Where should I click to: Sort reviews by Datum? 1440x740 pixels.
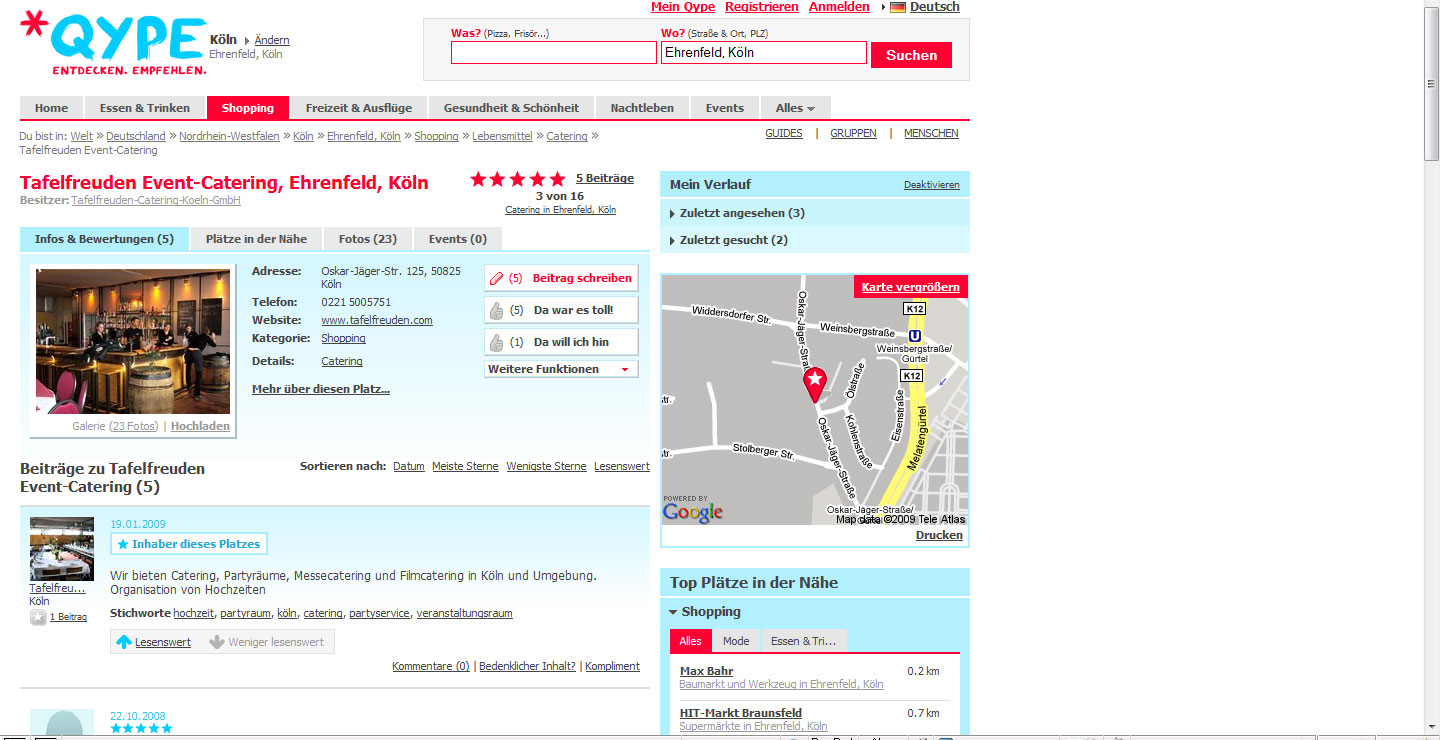tap(409, 466)
